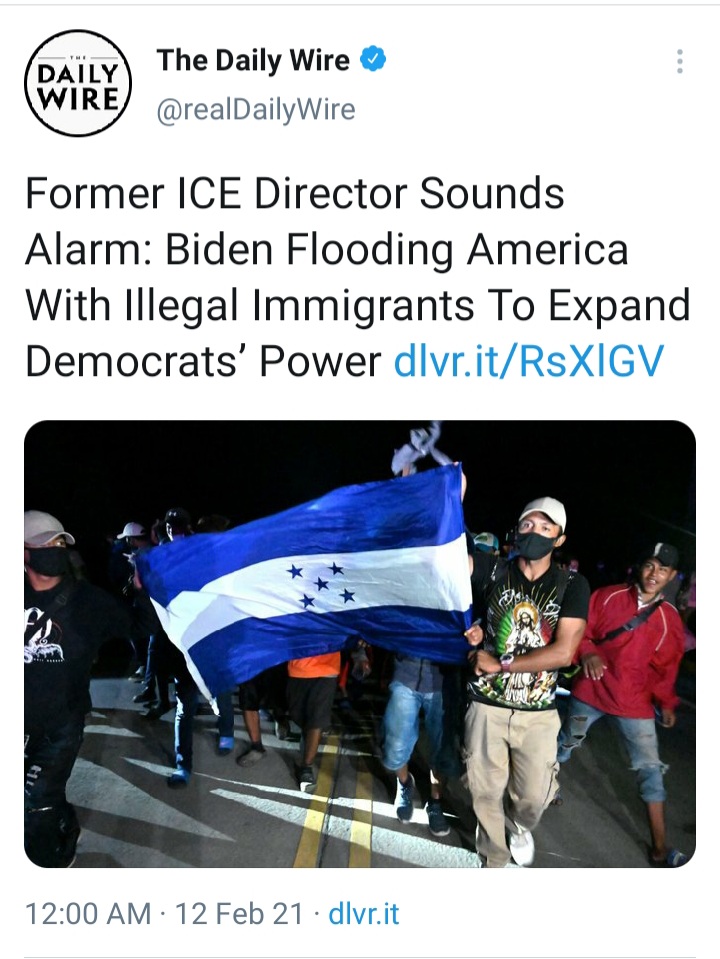The image size is (720, 959).
Task: Click the "Biden Flooding America" text line
Action: click(x=396, y=250)
